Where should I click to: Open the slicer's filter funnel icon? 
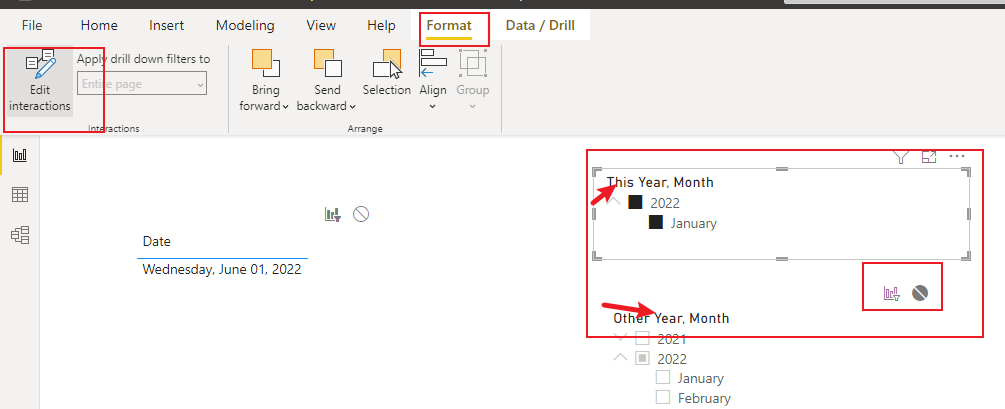point(901,157)
